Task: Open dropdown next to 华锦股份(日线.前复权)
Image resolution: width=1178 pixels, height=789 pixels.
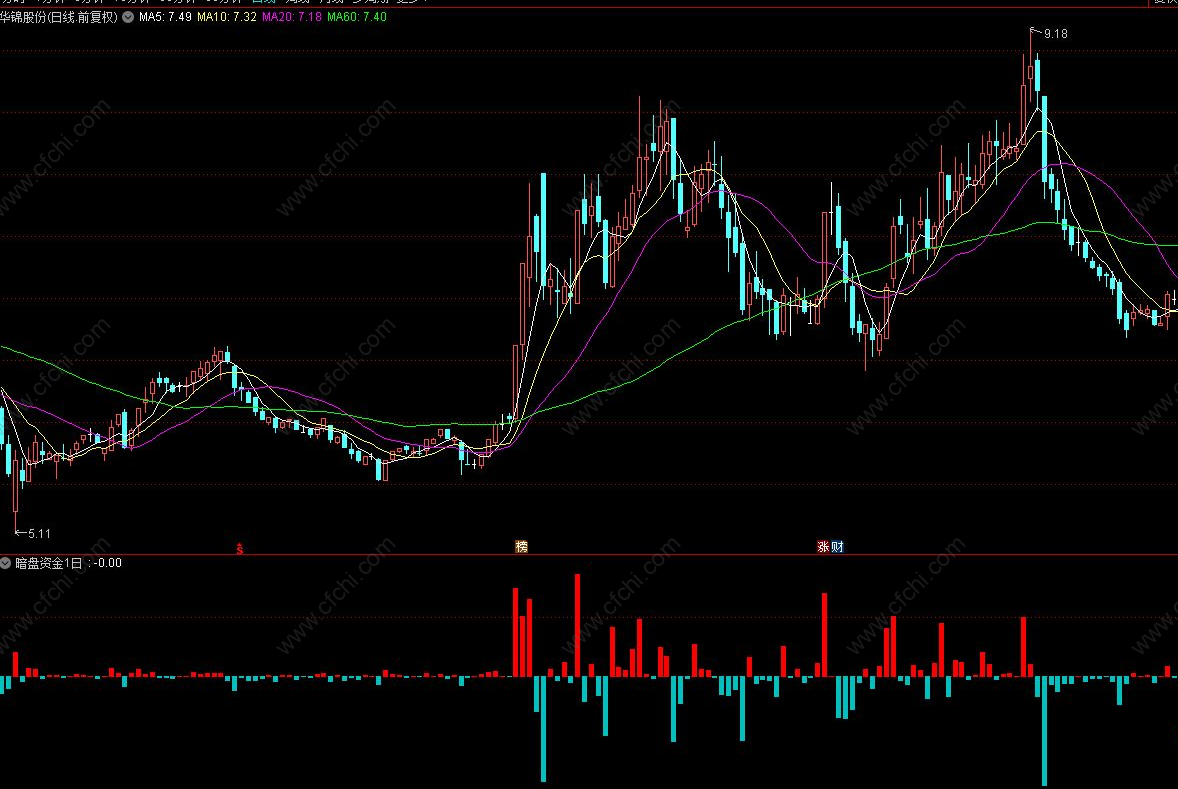Action: (128, 17)
